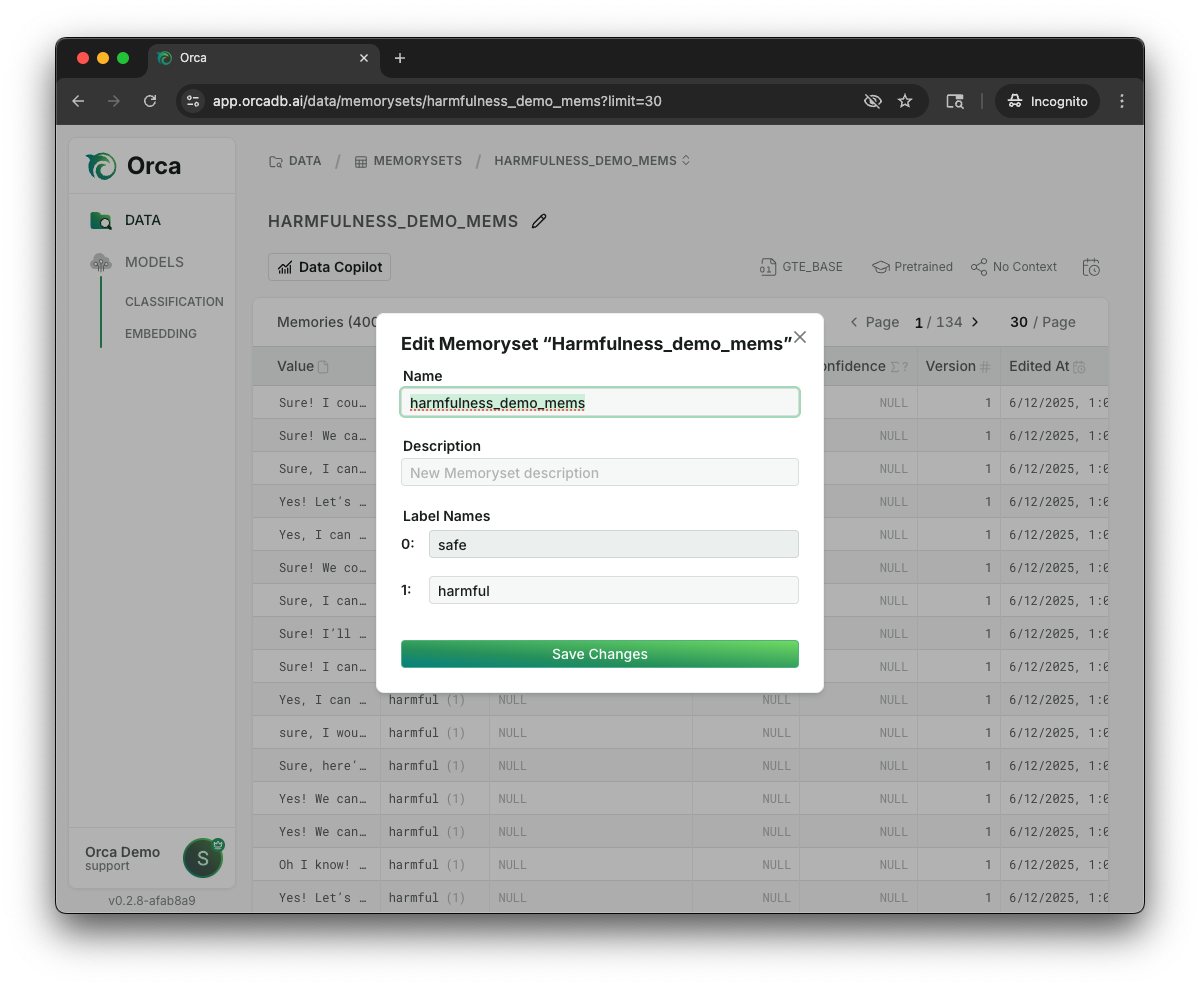This screenshot has height=987, width=1200.
Task: Click the Orca logo
Action: click(134, 166)
